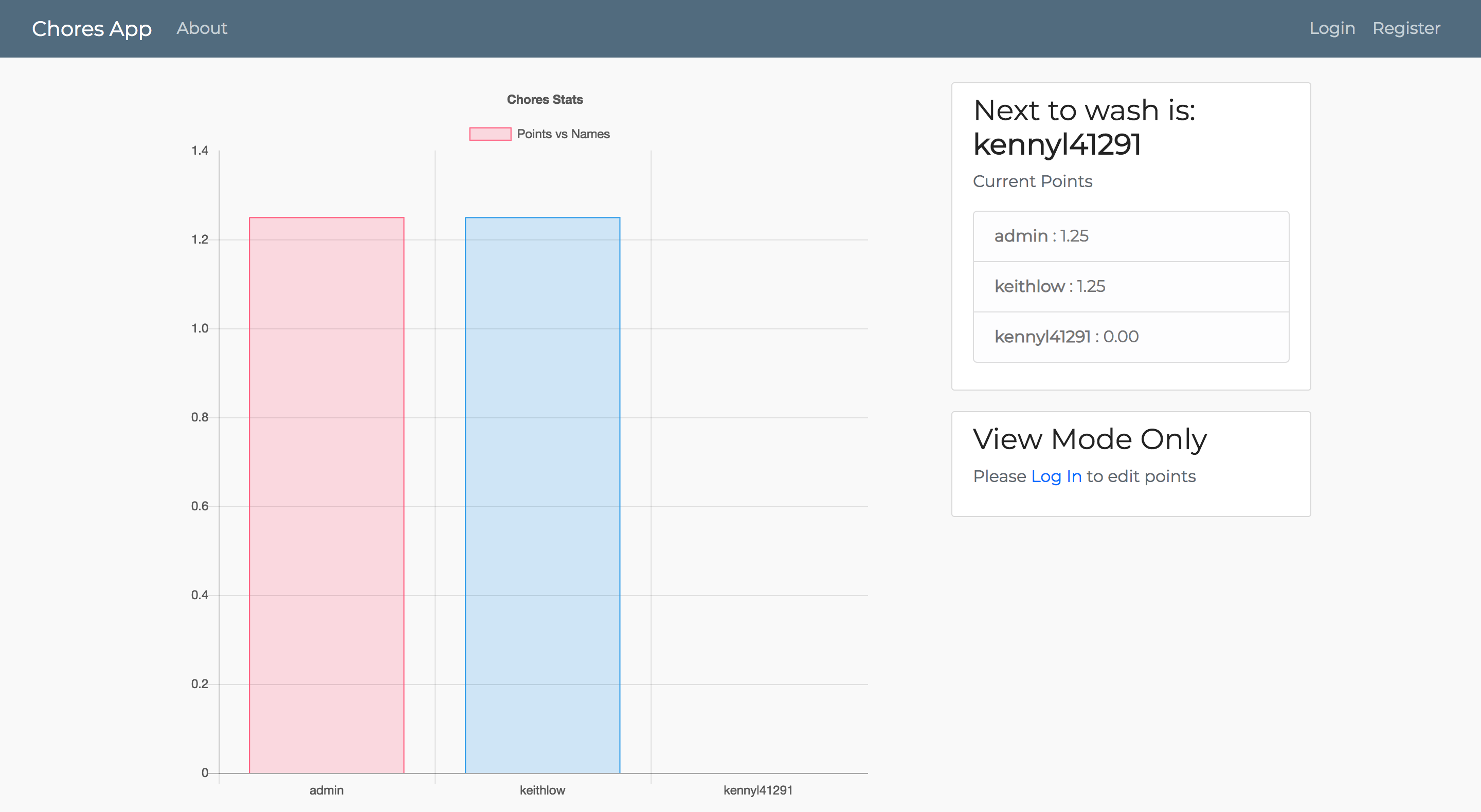Click the 1.4 y-axis tick label
The height and width of the screenshot is (812, 1481).
click(200, 151)
